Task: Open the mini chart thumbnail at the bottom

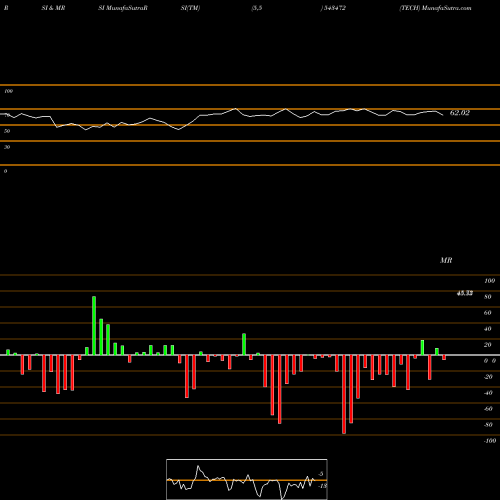Action: pos(247,479)
